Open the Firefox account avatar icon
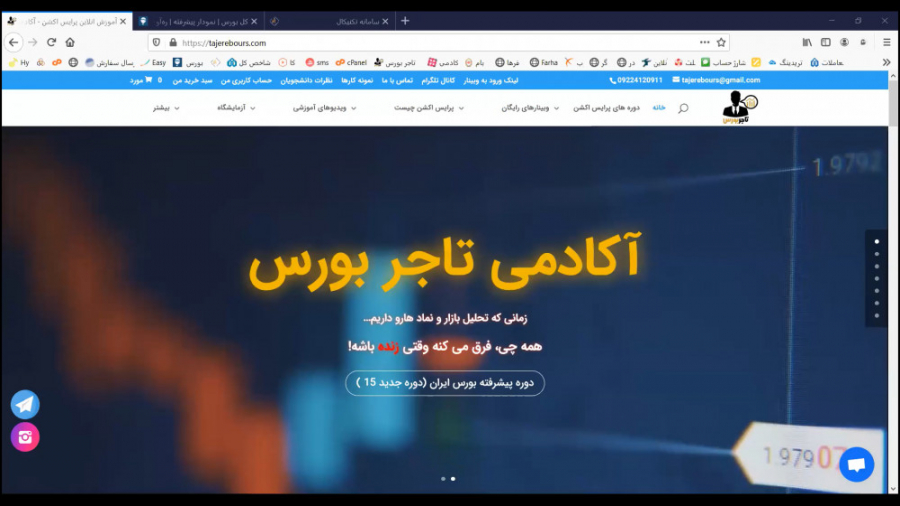The width and height of the screenshot is (900, 506). [x=844, y=42]
